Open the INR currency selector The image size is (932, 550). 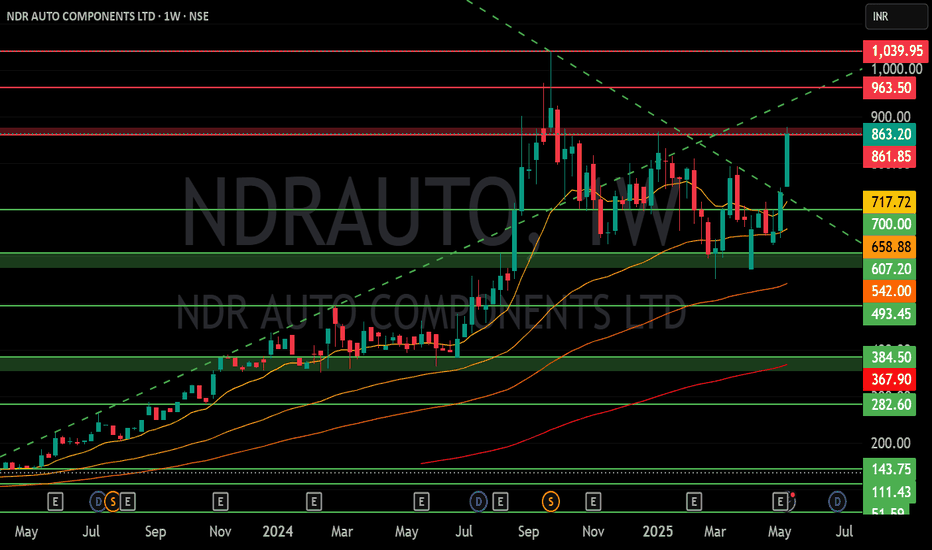[896, 17]
